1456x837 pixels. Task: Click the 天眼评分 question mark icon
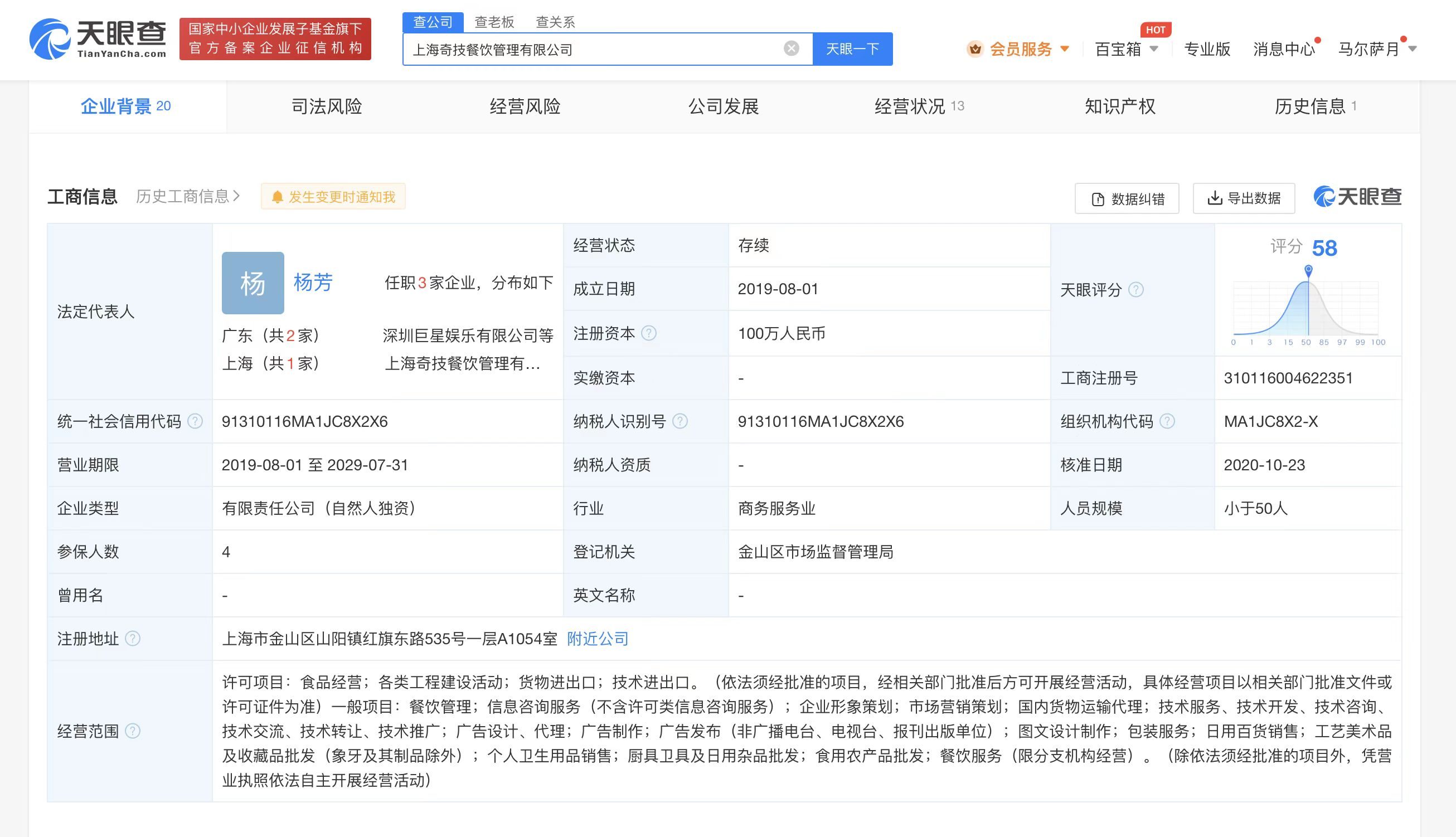point(1135,290)
